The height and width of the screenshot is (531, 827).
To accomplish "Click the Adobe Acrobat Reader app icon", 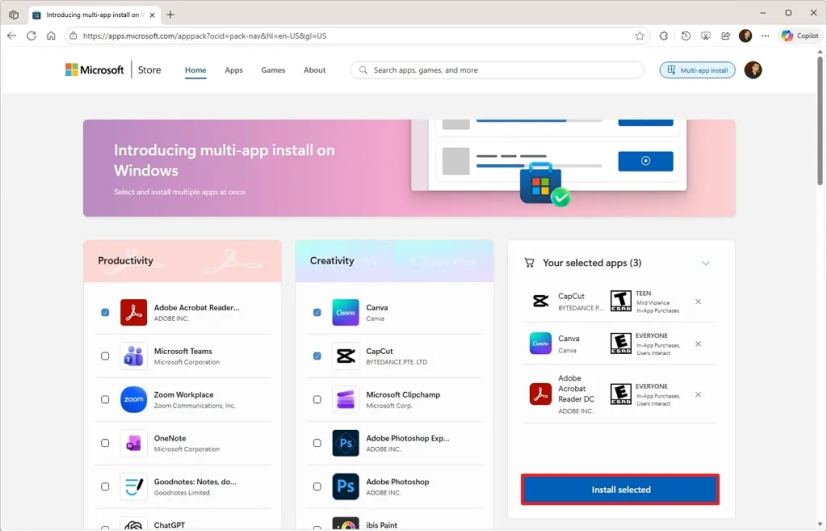I will click(x=133, y=312).
